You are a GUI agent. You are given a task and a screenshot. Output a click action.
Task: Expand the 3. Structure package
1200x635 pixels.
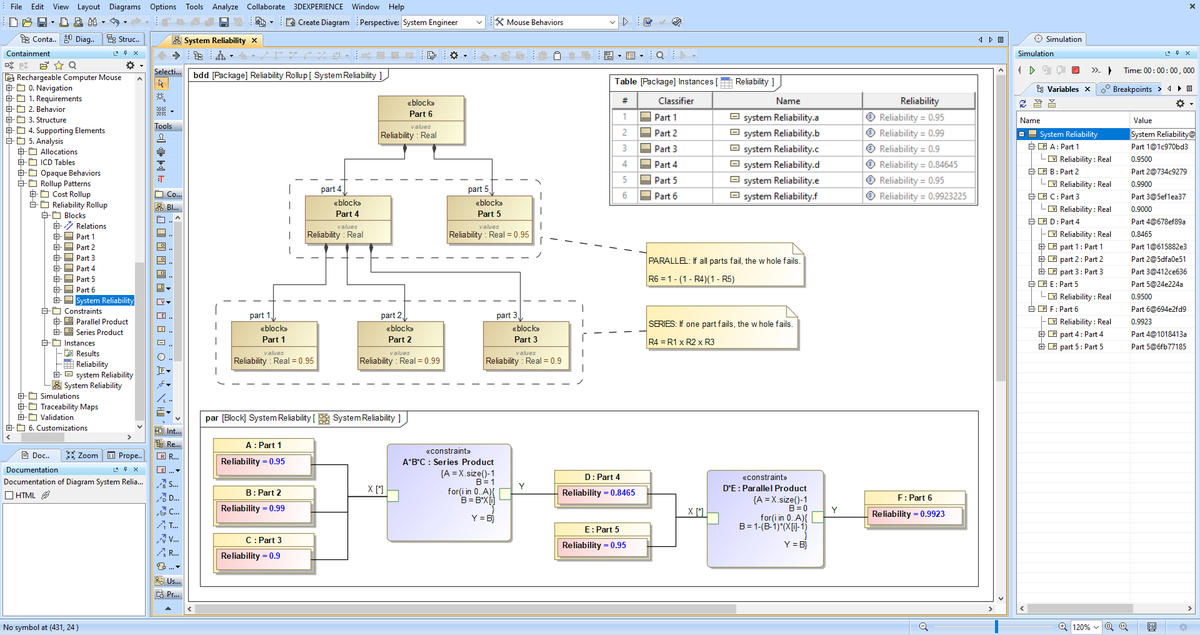(x=9, y=120)
